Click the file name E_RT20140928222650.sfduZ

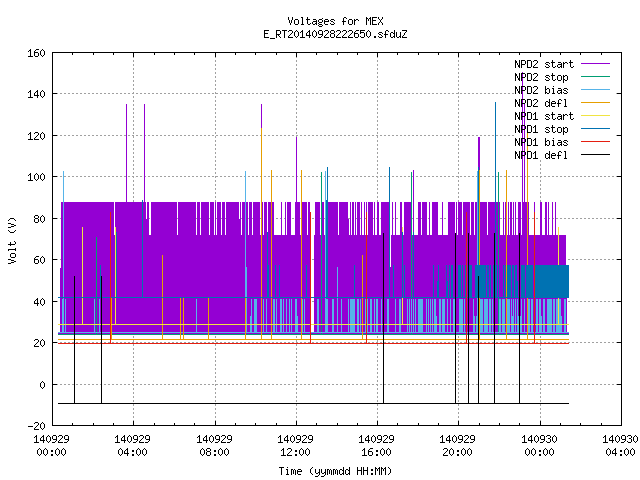tap(335, 34)
